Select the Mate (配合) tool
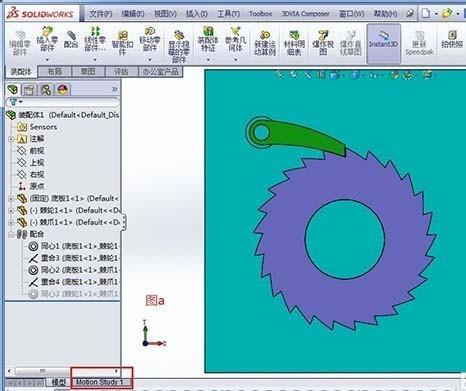The width and height of the screenshot is (466, 391). [x=71, y=39]
